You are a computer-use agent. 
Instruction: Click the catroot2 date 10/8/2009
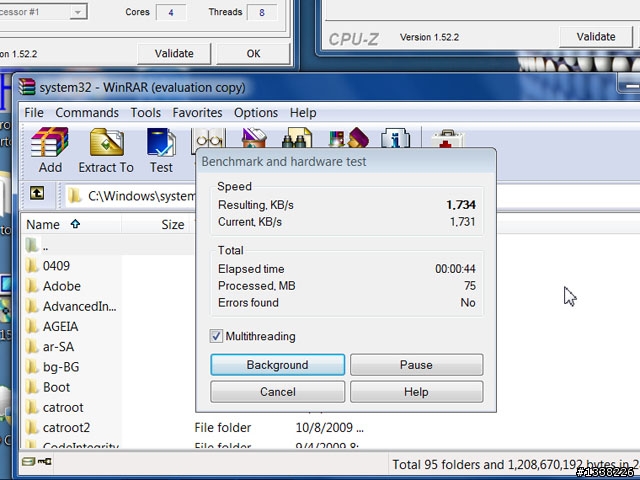pos(329,427)
